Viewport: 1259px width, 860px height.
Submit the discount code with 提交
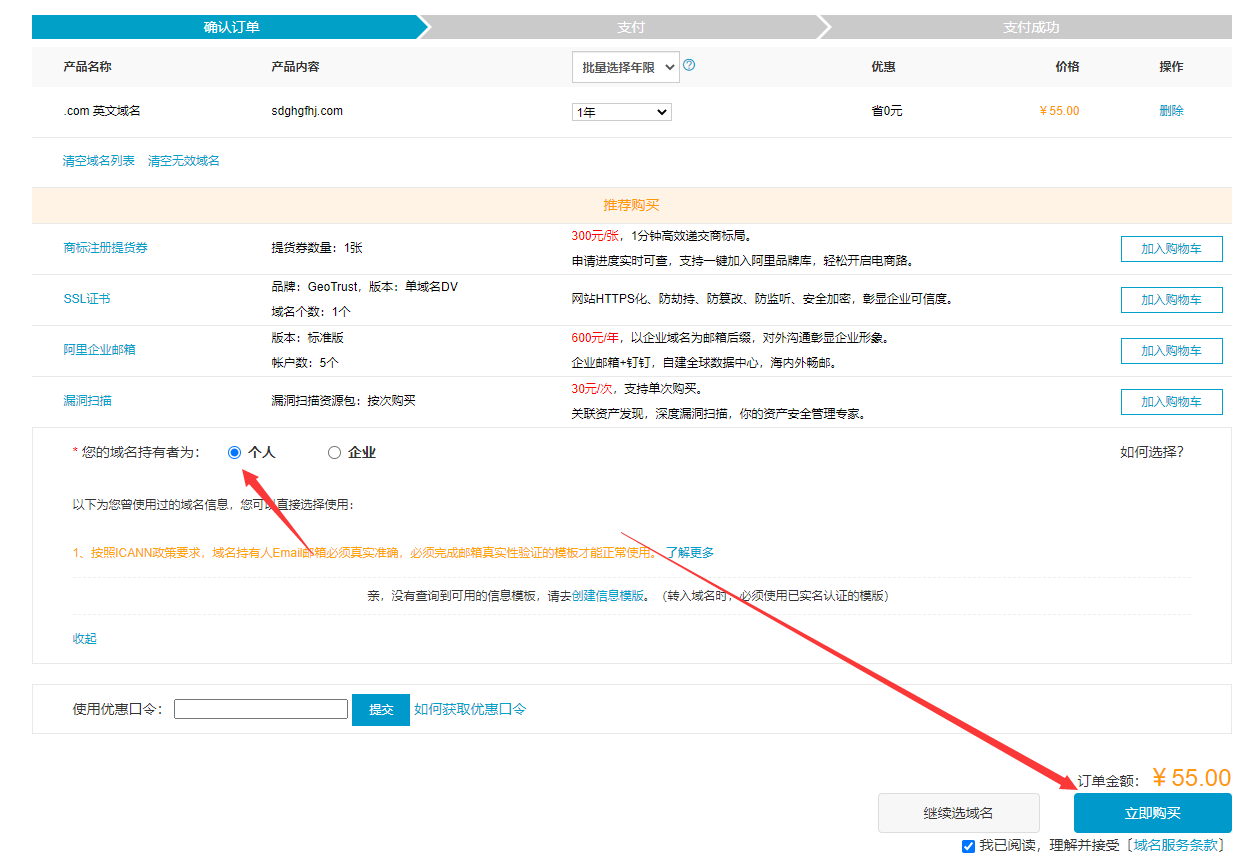point(380,708)
